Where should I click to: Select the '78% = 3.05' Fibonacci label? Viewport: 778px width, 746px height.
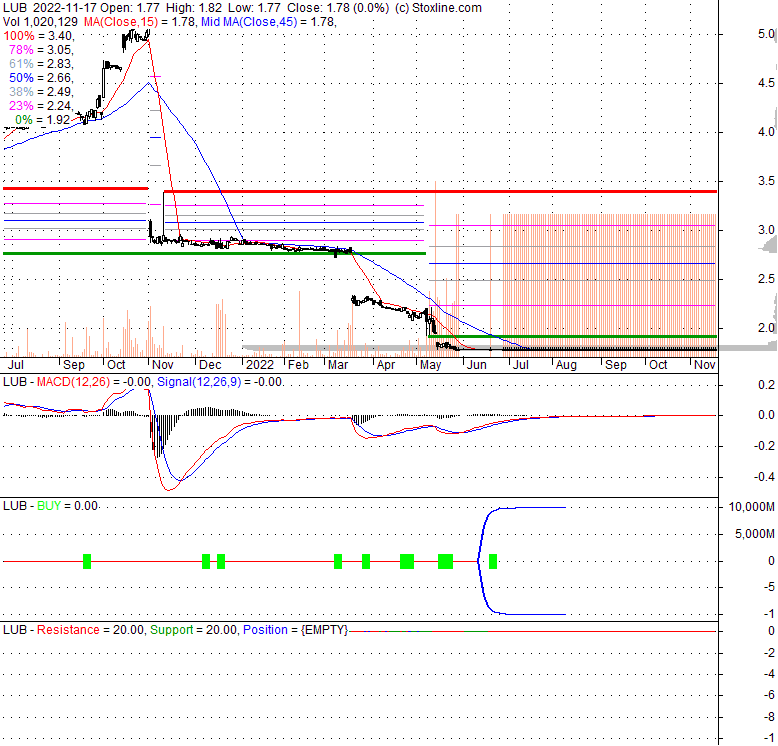click(41, 50)
